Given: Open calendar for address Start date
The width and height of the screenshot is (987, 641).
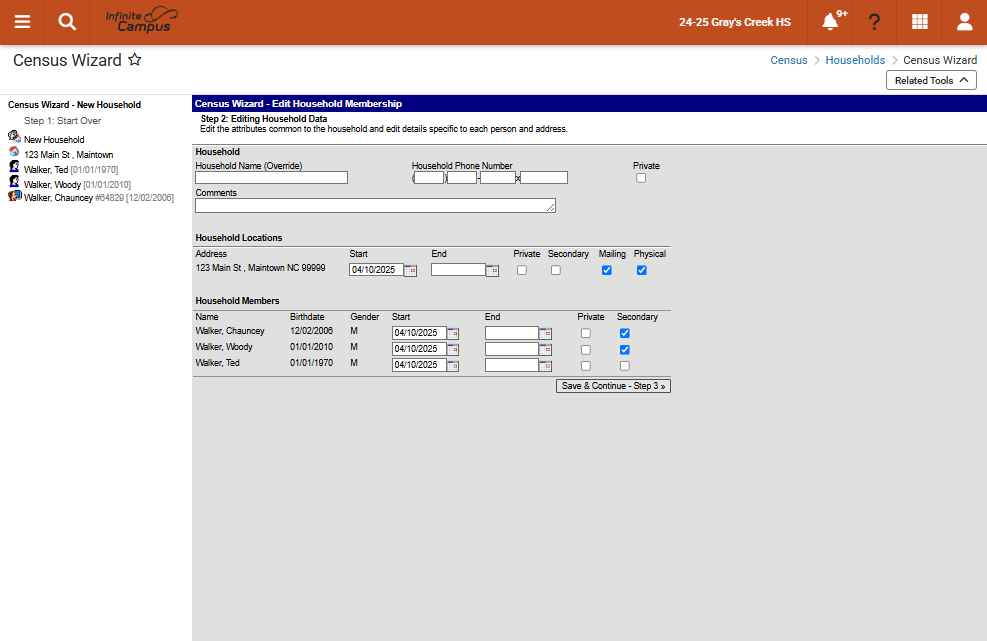Looking at the screenshot, I should 410,270.
